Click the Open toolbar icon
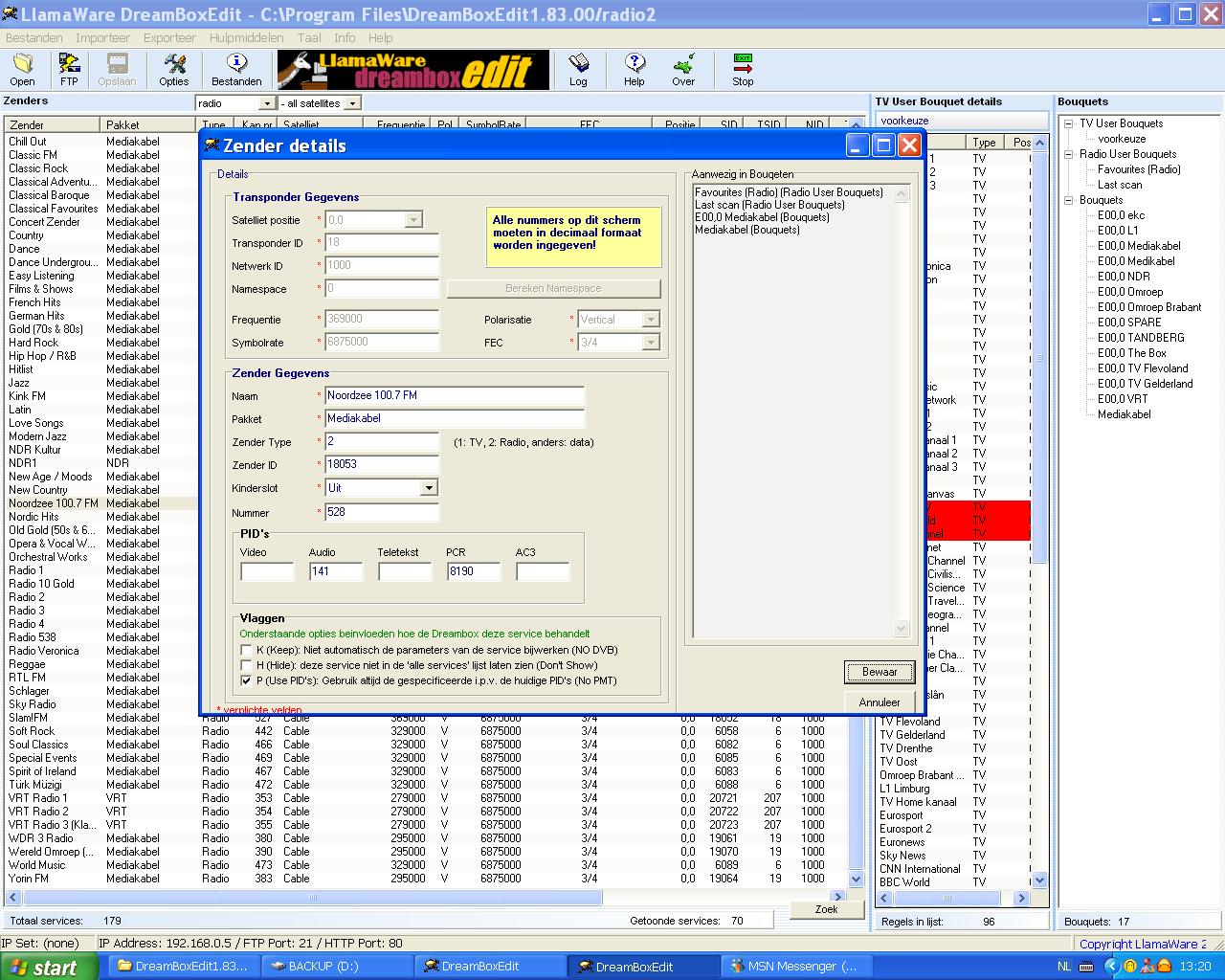The width and height of the screenshot is (1225, 980). [x=23, y=70]
